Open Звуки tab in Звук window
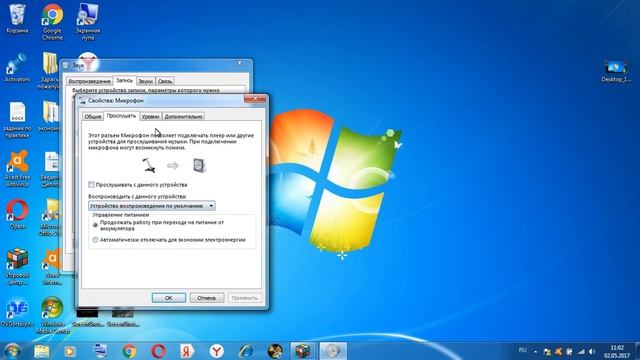This screenshot has width=640, height=360. (145, 81)
